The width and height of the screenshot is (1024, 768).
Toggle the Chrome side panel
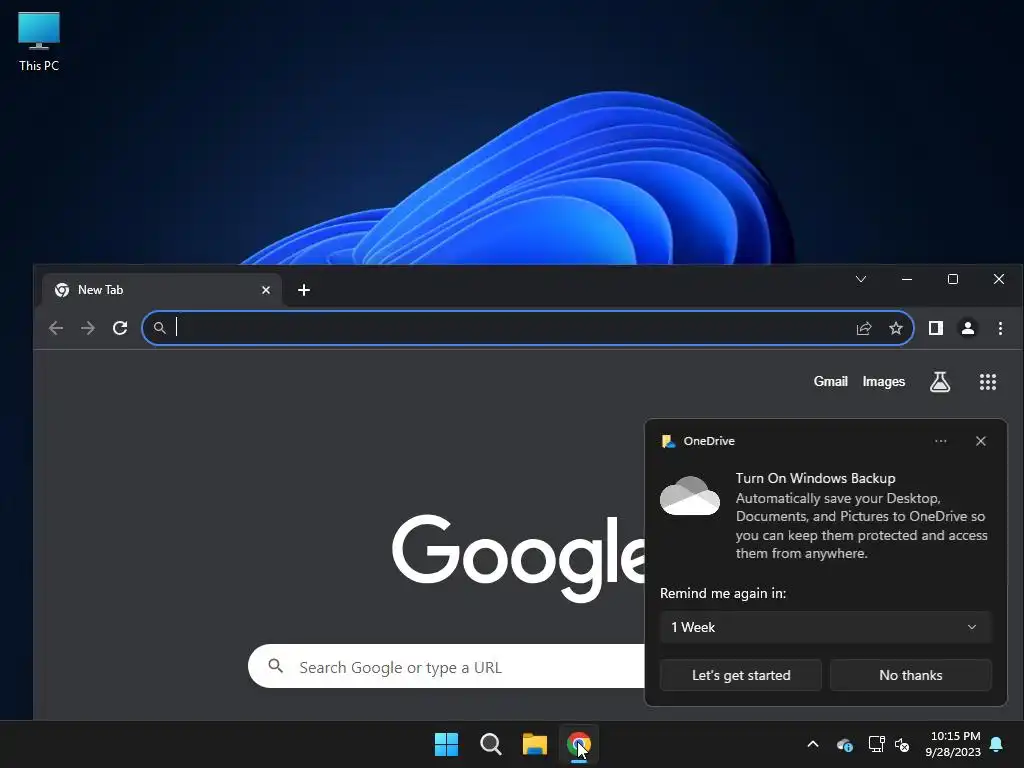pyautogui.click(x=936, y=328)
